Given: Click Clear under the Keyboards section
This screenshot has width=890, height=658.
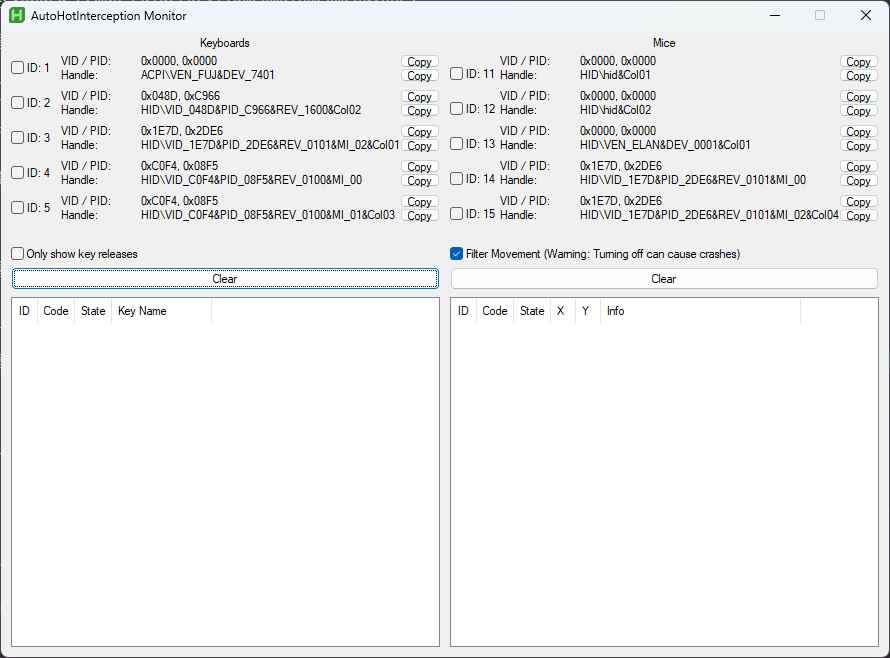Looking at the screenshot, I should (224, 278).
